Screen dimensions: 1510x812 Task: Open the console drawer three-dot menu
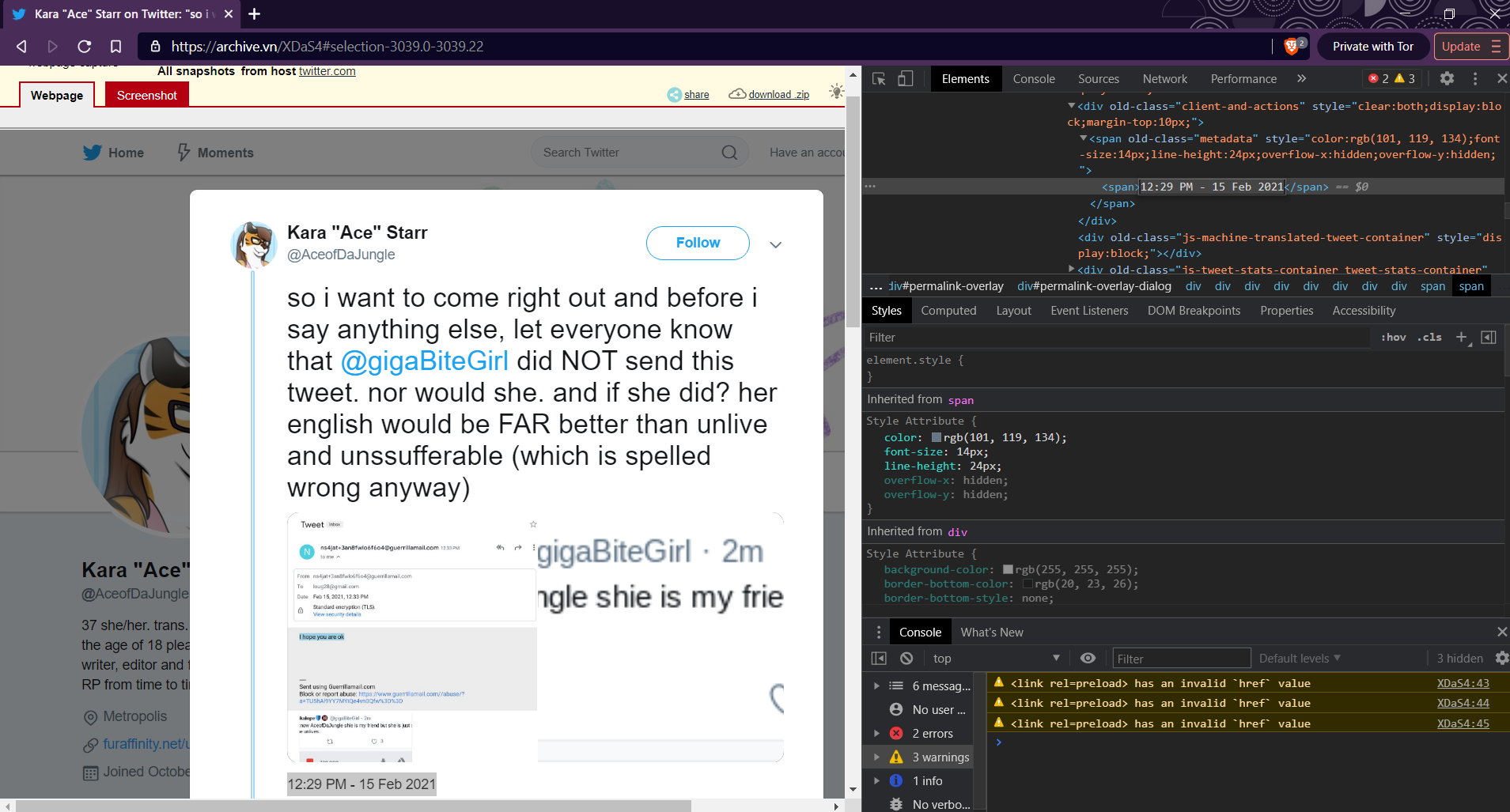coord(878,632)
